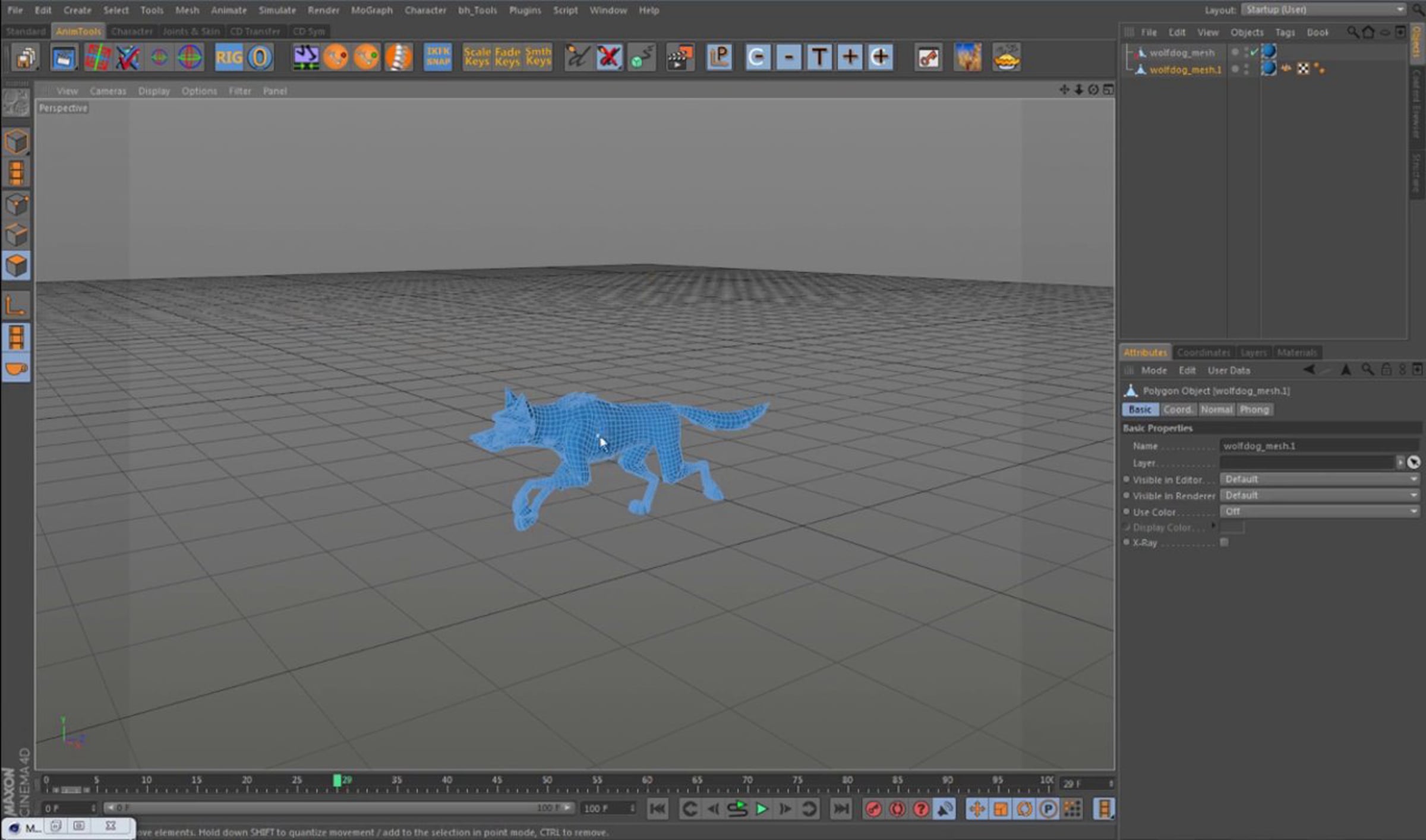Viewport: 1426px width, 840px height.
Task: Click the checkerboard texture tag on wolfdog_mesh.1
Action: pos(1303,69)
